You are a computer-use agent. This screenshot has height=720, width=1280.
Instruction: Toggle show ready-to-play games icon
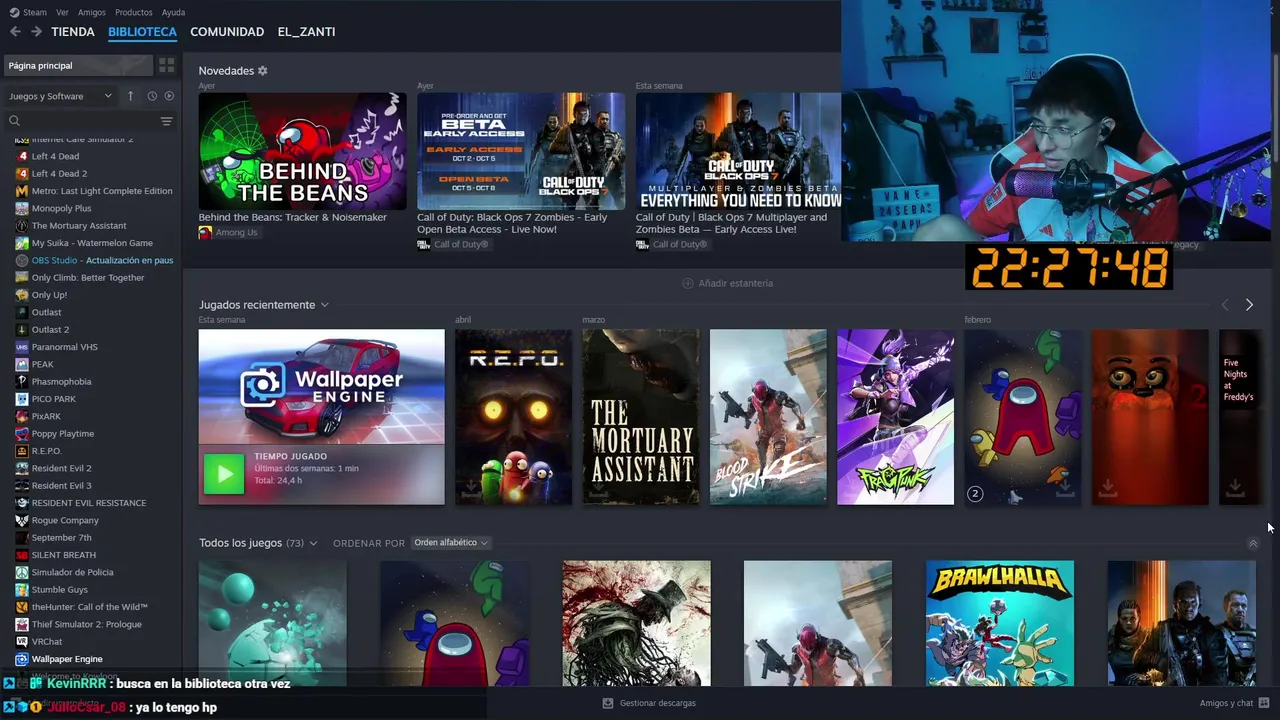[169, 96]
